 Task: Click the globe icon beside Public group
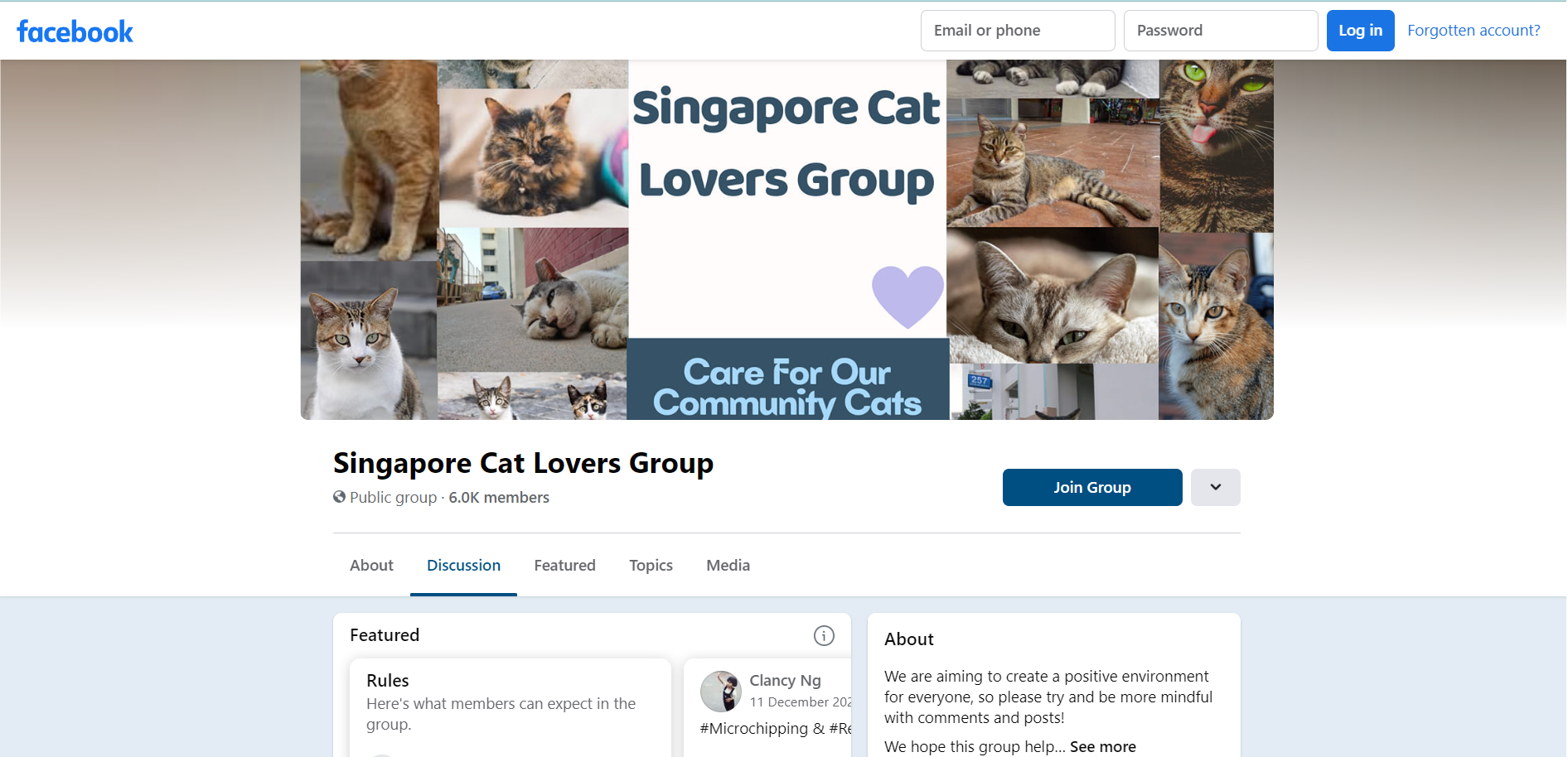pyautogui.click(x=340, y=497)
